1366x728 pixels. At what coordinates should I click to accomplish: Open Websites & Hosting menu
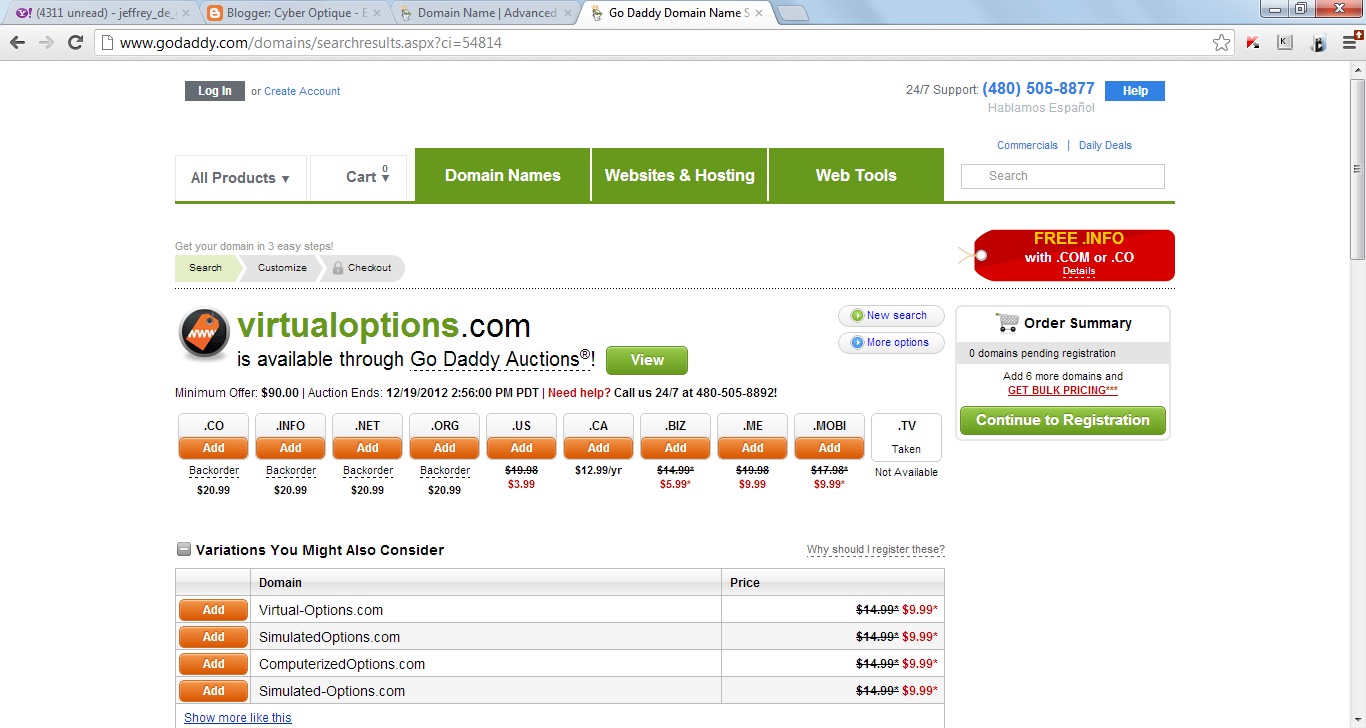click(679, 175)
